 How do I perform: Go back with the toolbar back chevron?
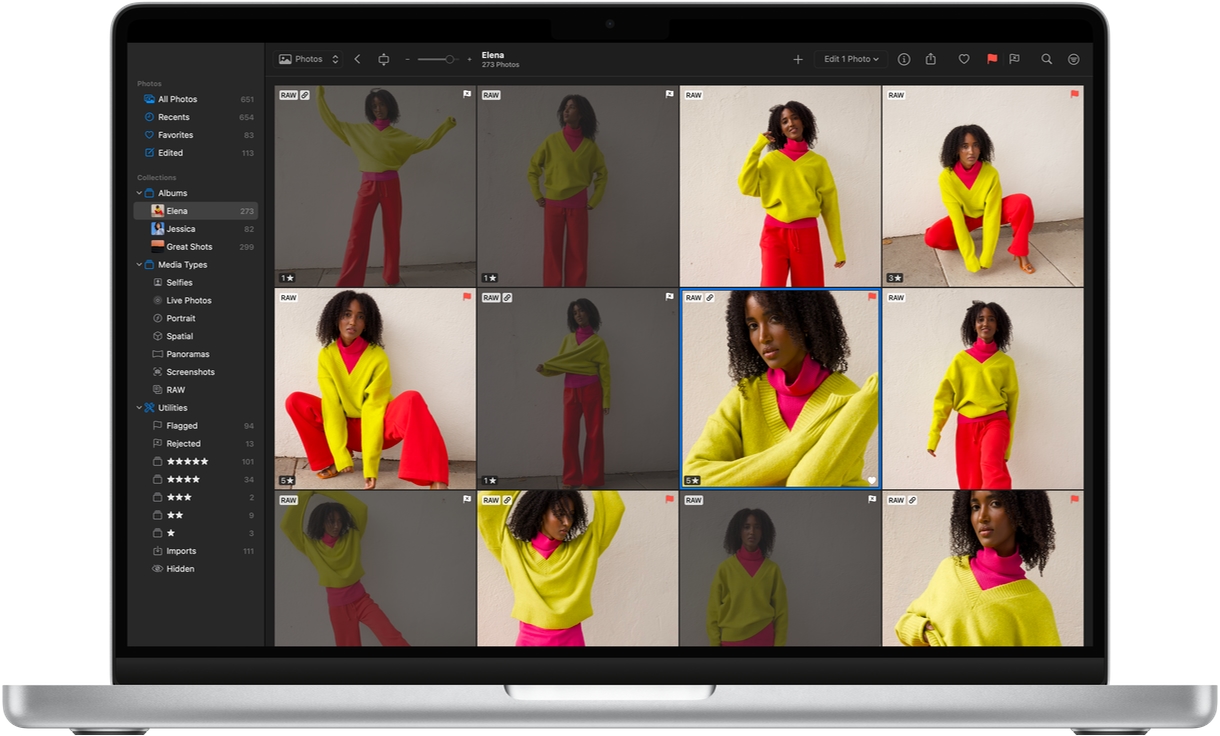(x=357, y=59)
